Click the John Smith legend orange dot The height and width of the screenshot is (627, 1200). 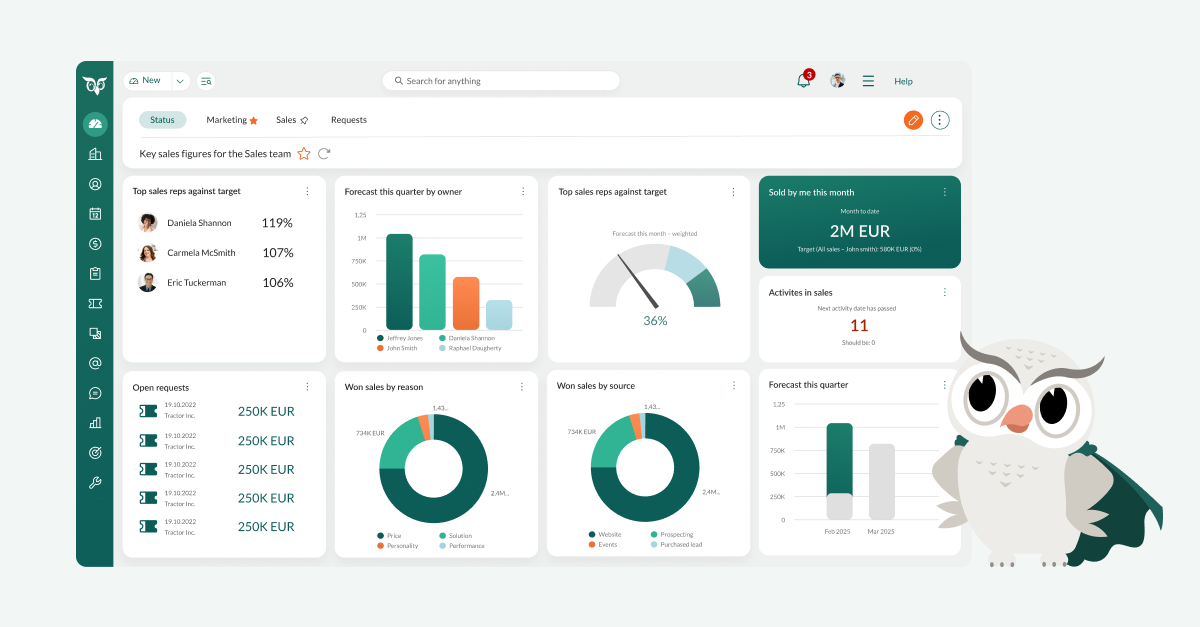(x=381, y=348)
